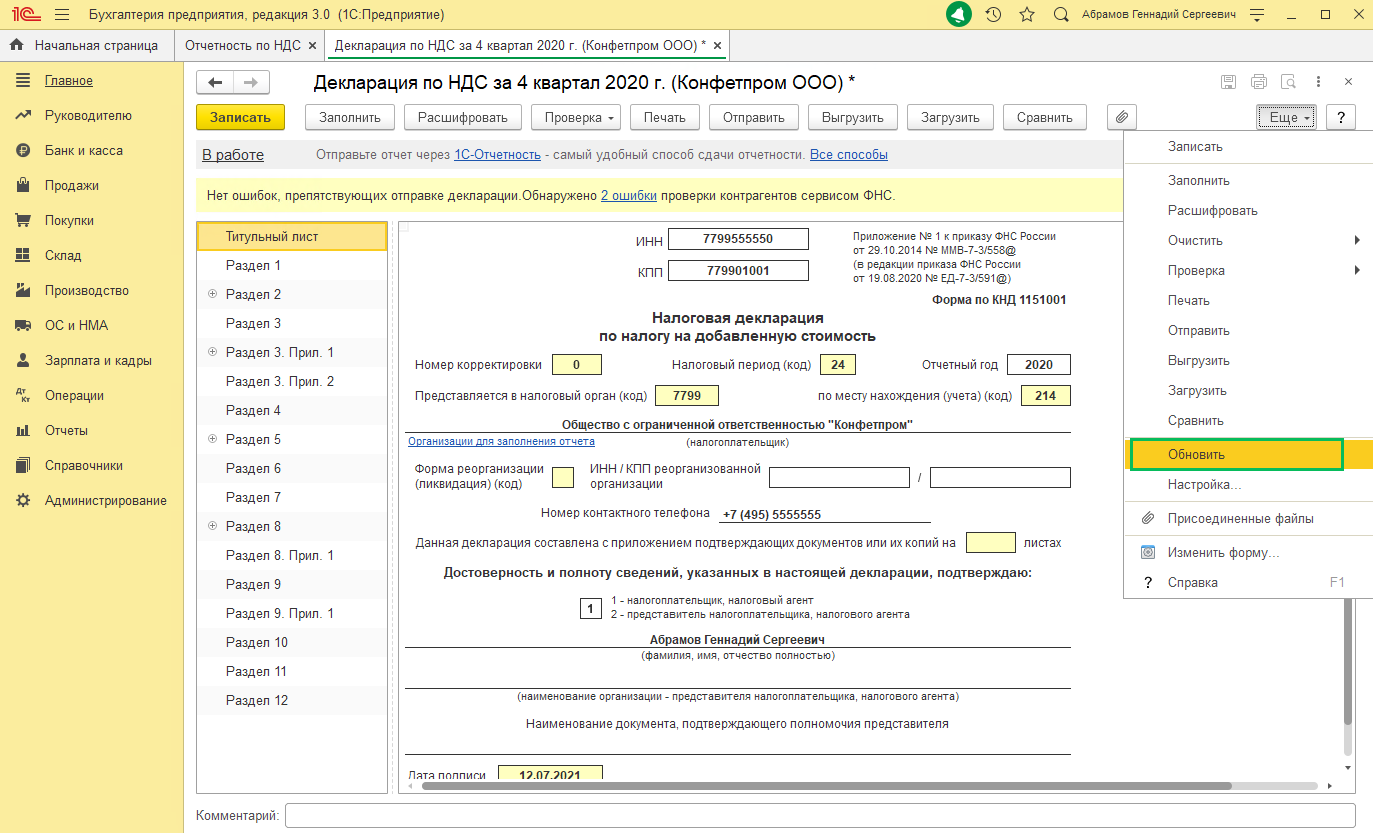
Task: Click the Производство factory icon
Action: (x=23, y=290)
